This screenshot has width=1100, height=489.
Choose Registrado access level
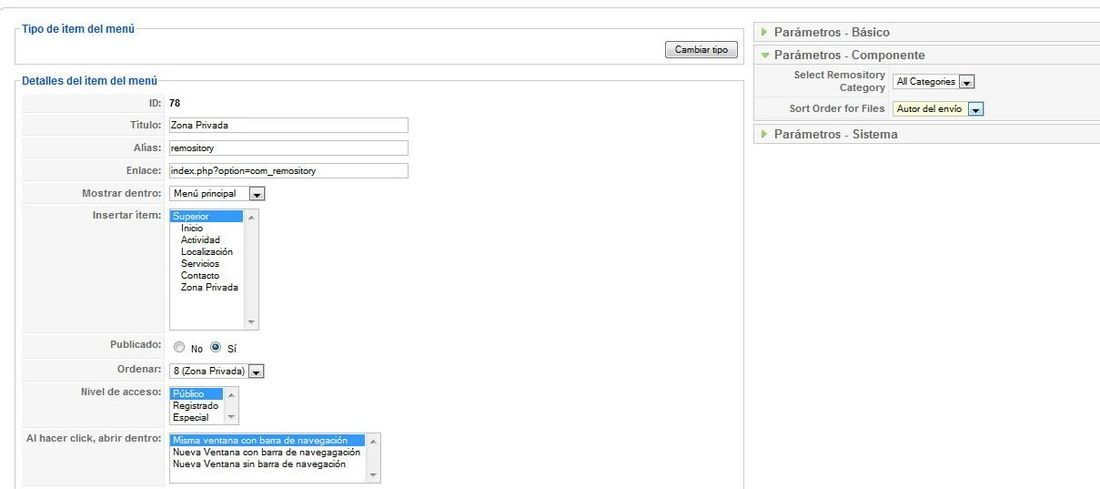tap(196, 406)
